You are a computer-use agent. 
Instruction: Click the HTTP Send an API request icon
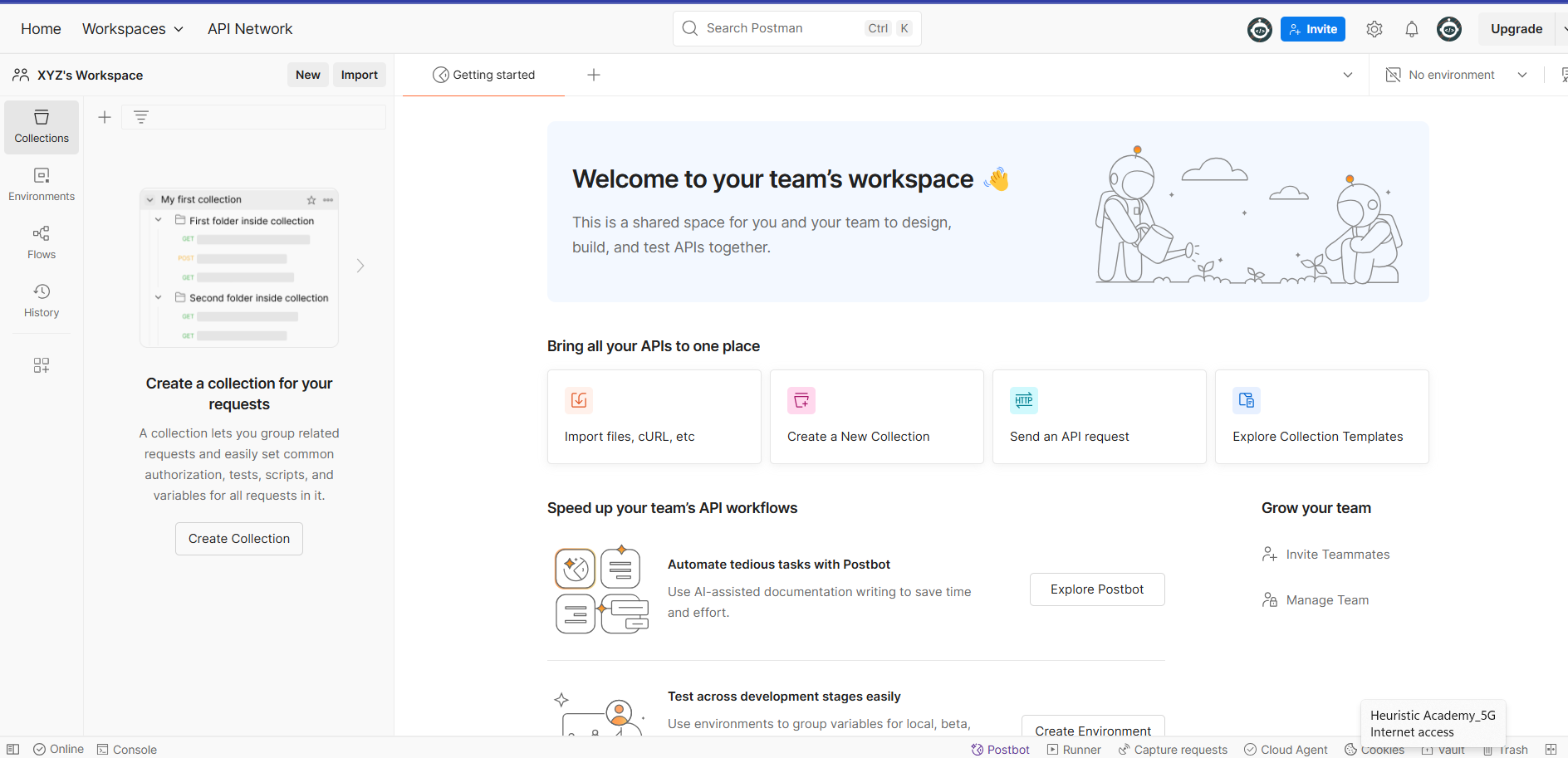[1024, 400]
